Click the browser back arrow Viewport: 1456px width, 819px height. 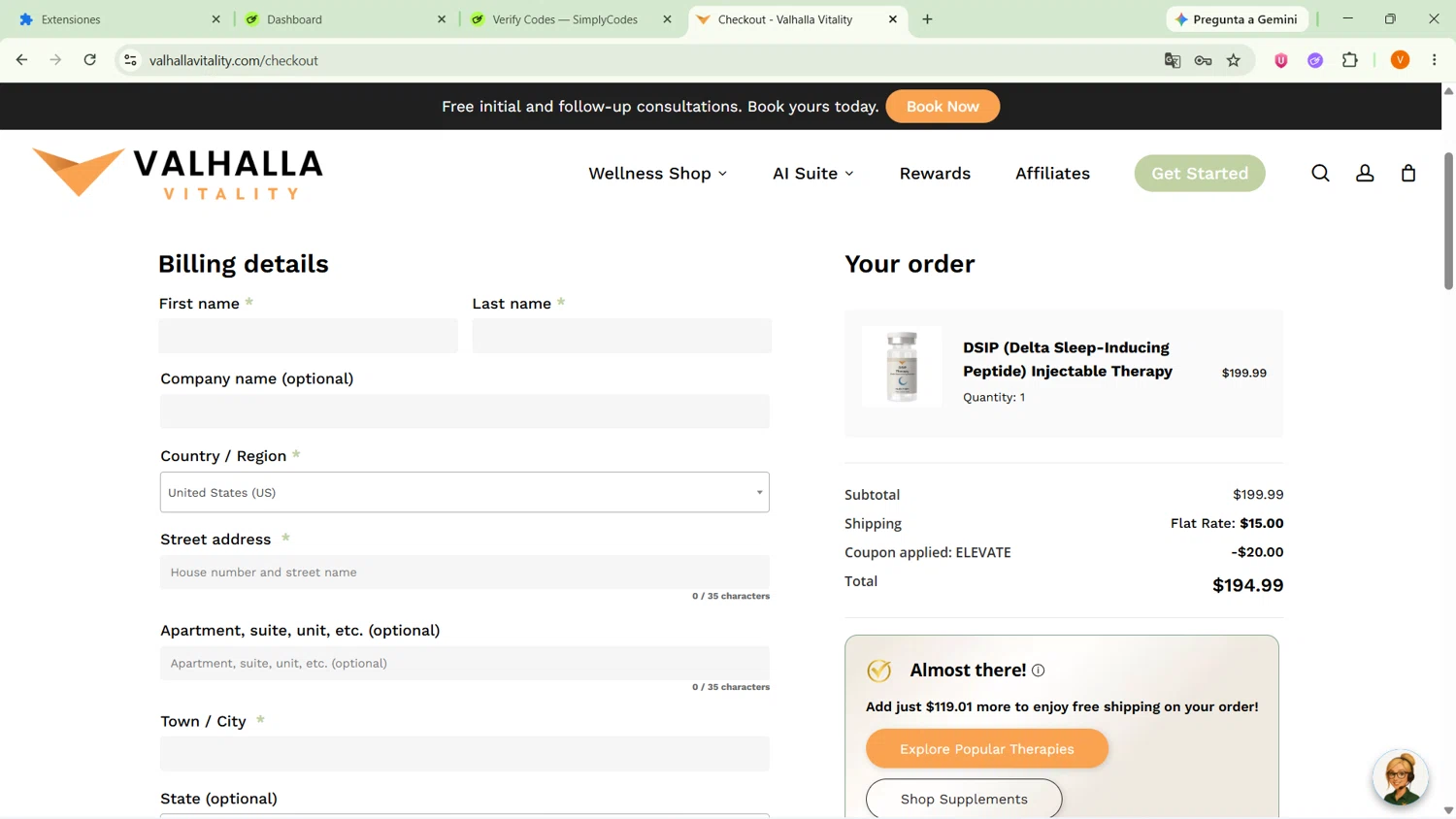click(21, 60)
